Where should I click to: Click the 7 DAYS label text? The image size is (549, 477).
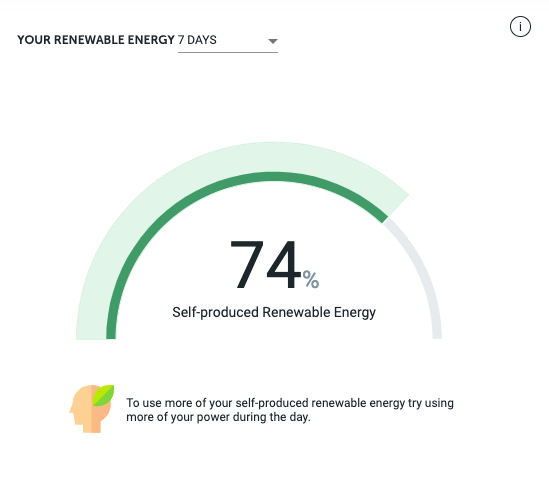[x=197, y=40]
